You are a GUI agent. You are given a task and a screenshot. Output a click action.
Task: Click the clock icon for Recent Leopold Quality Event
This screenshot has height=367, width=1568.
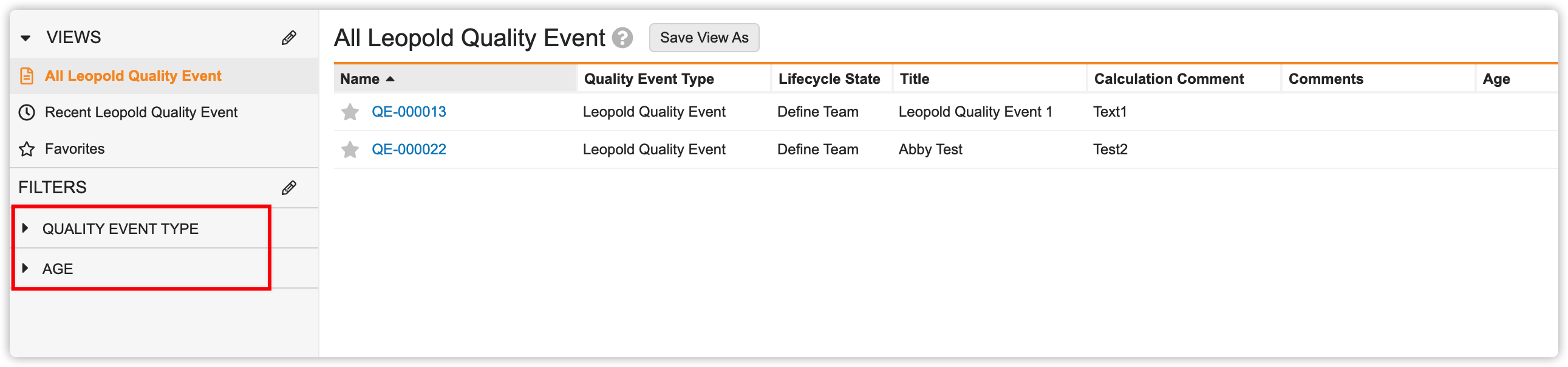[x=27, y=112]
